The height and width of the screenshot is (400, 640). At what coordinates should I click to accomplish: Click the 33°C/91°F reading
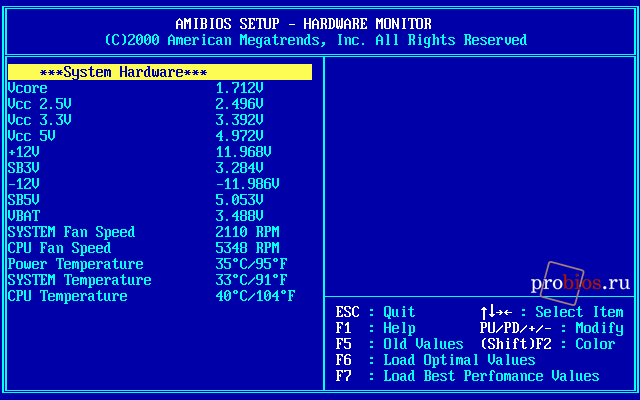click(x=251, y=280)
